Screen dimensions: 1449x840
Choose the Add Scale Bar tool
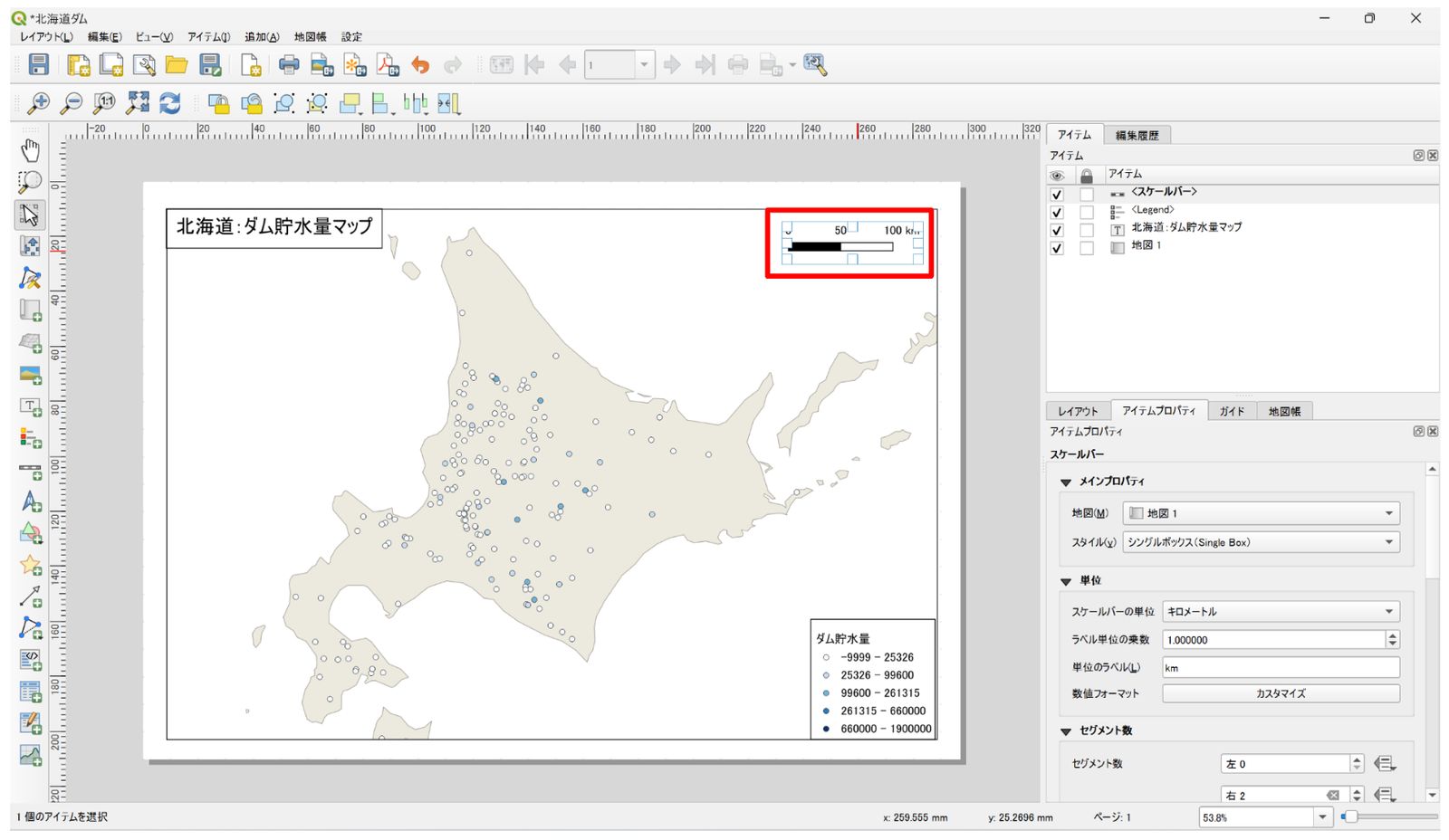click(x=30, y=471)
